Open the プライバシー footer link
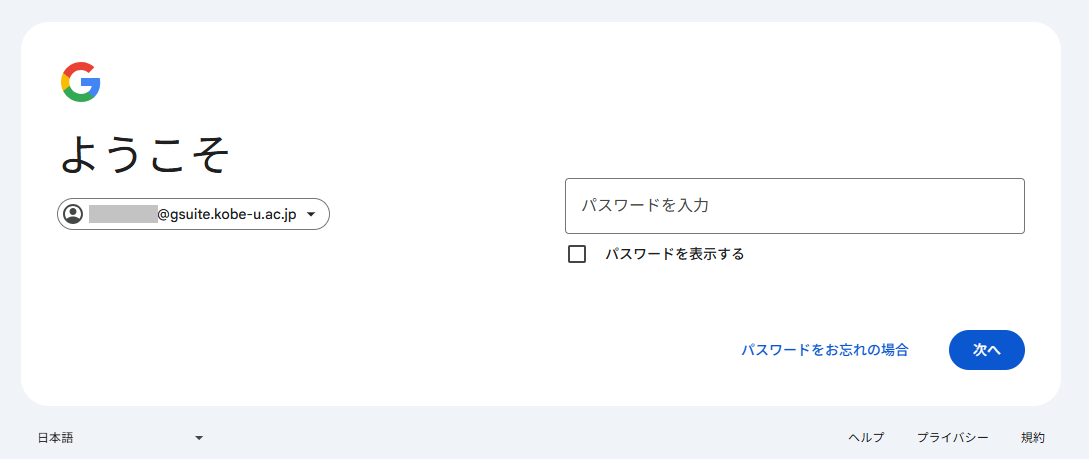The width and height of the screenshot is (1089, 459). [952, 438]
